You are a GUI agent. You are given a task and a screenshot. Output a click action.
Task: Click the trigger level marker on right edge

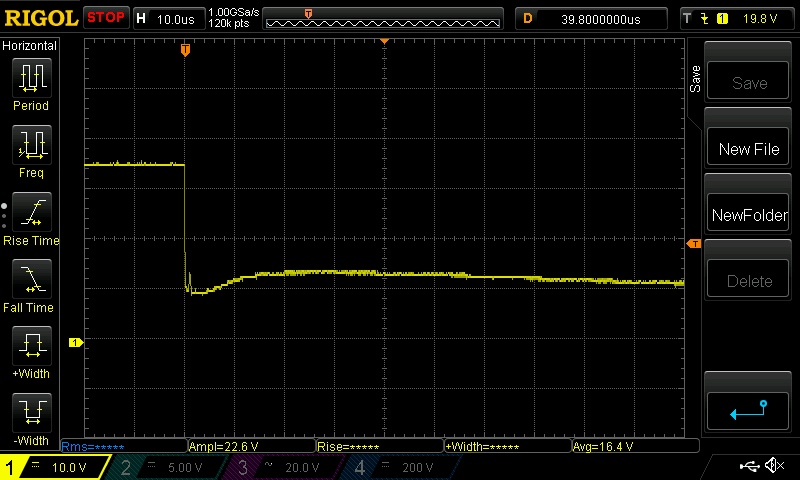[693, 244]
